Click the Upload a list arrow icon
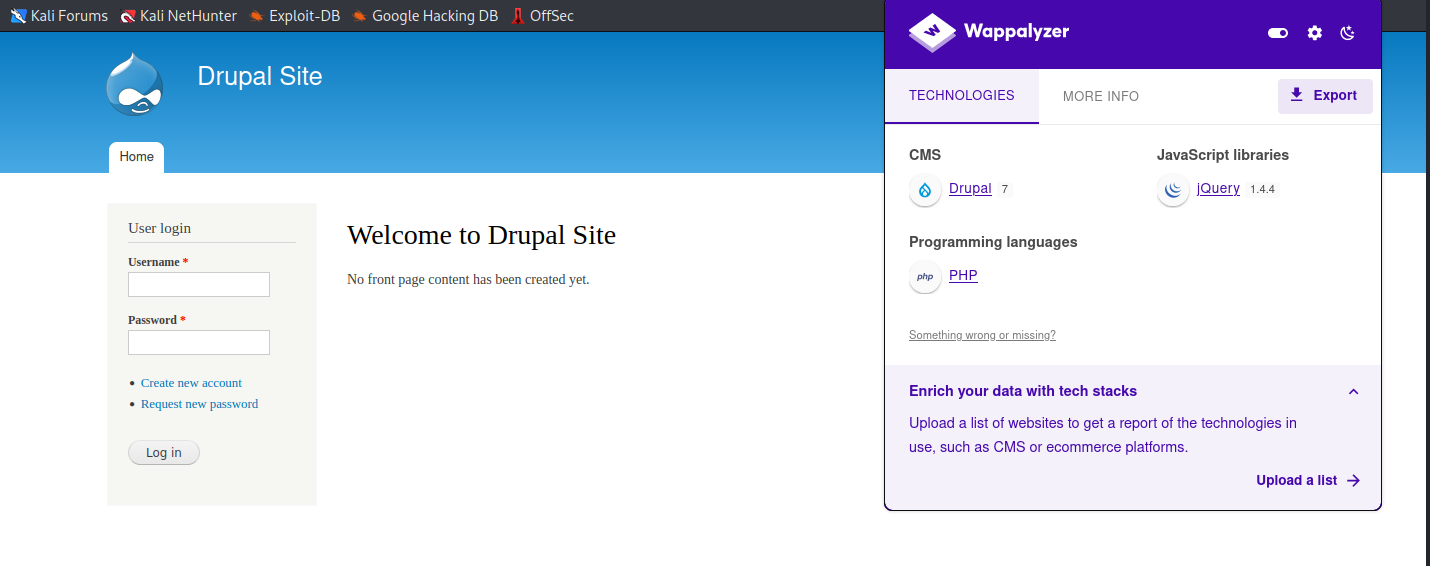The width and height of the screenshot is (1430, 566). click(1353, 480)
